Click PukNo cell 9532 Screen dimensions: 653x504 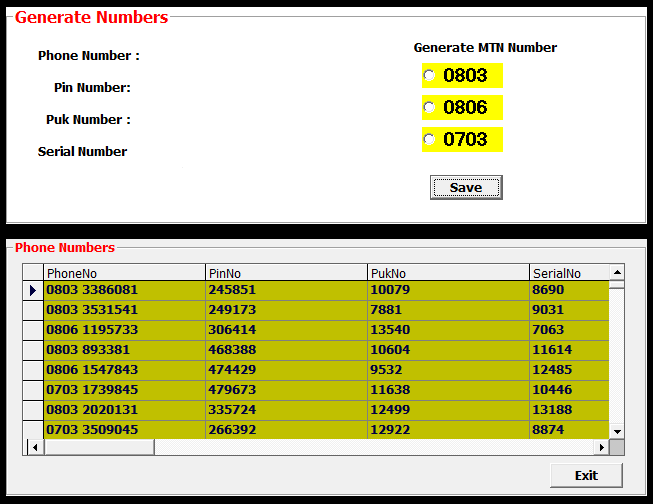[x=449, y=370]
